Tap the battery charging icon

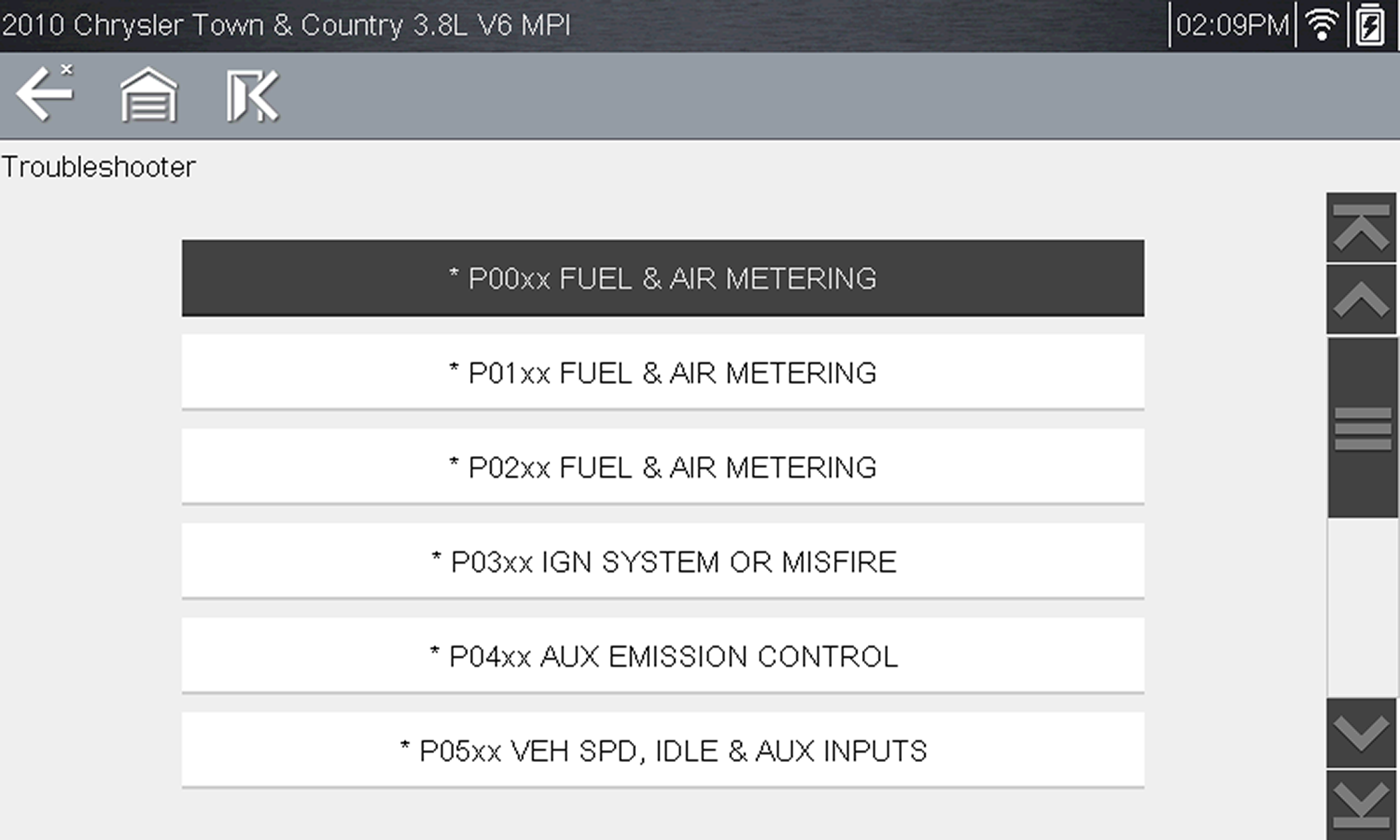pyautogui.click(x=1370, y=25)
